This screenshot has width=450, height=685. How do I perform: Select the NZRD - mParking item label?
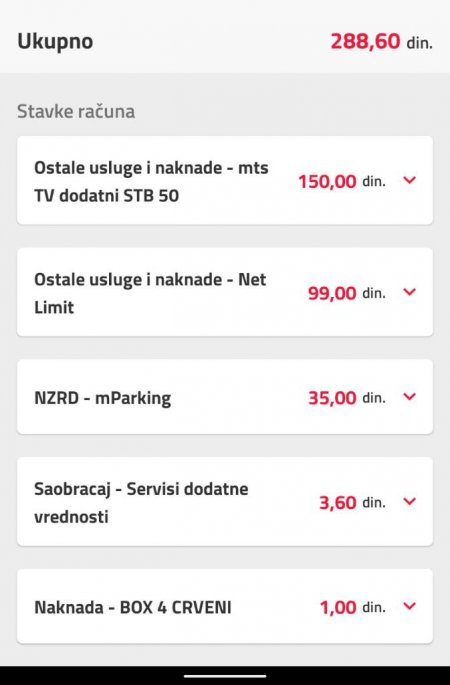pyautogui.click(x=103, y=398)
